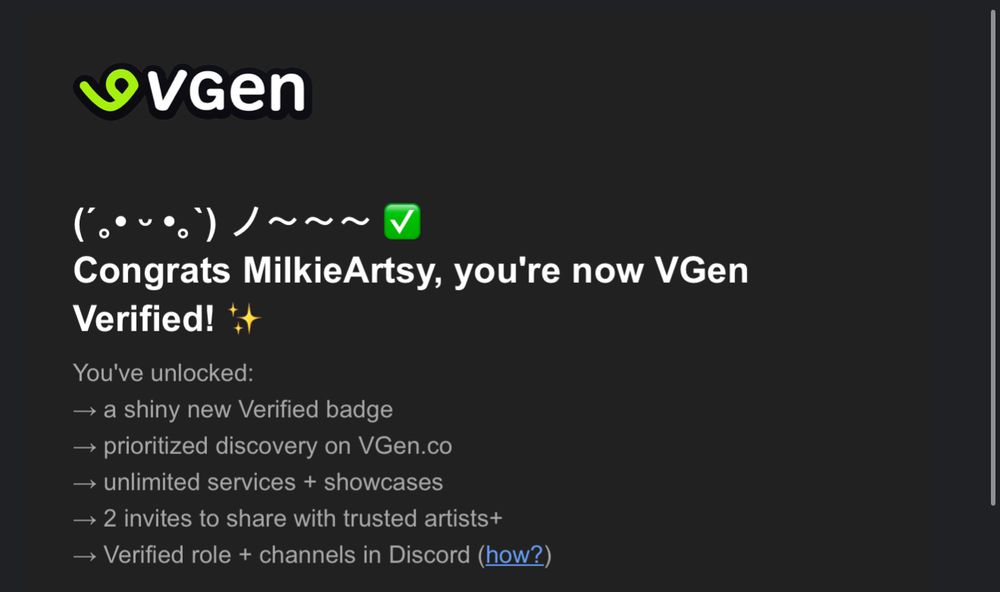The height and width of the screenshot is (592, 1000).
Task: Click the kaomoji face in the header line
Action: [145, 223]
